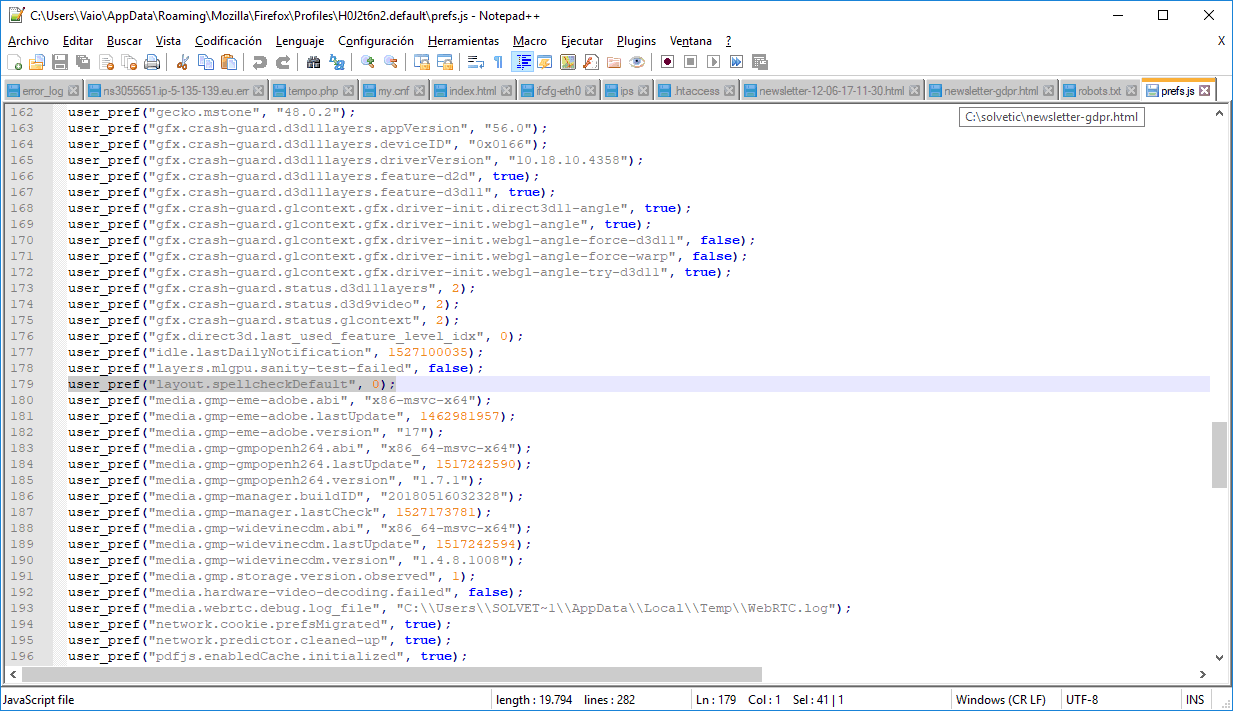1233x711 pixels.
Task: Click the save recorded macro icon
Action: coord(759,62)
